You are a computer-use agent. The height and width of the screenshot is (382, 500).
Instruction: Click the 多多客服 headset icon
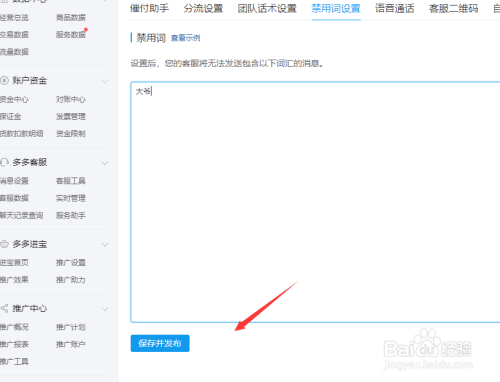point(4,162)
